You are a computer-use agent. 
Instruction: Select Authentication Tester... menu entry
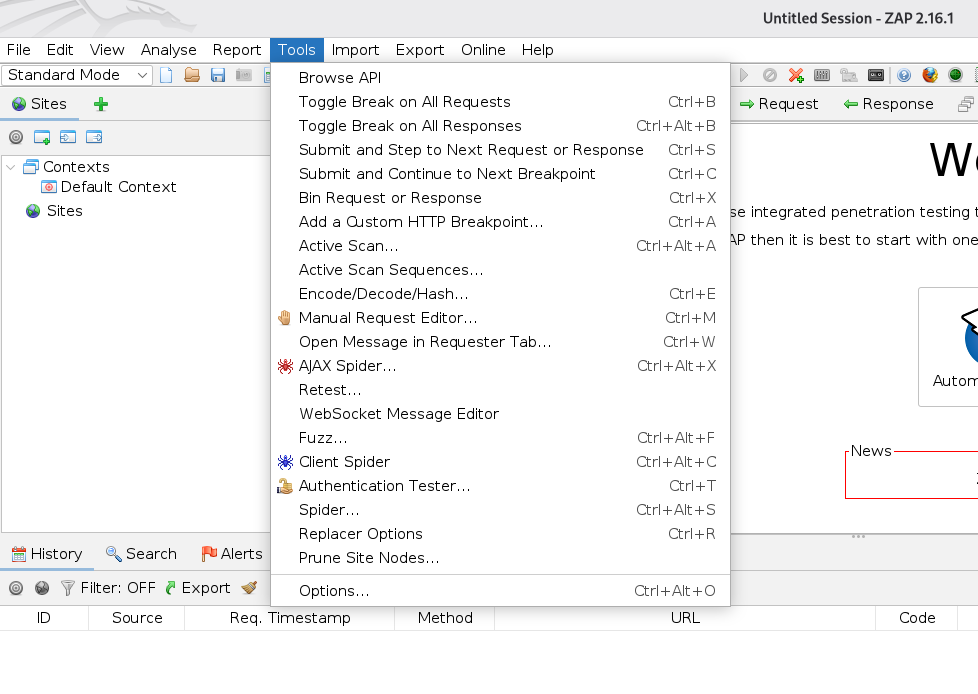500,486
